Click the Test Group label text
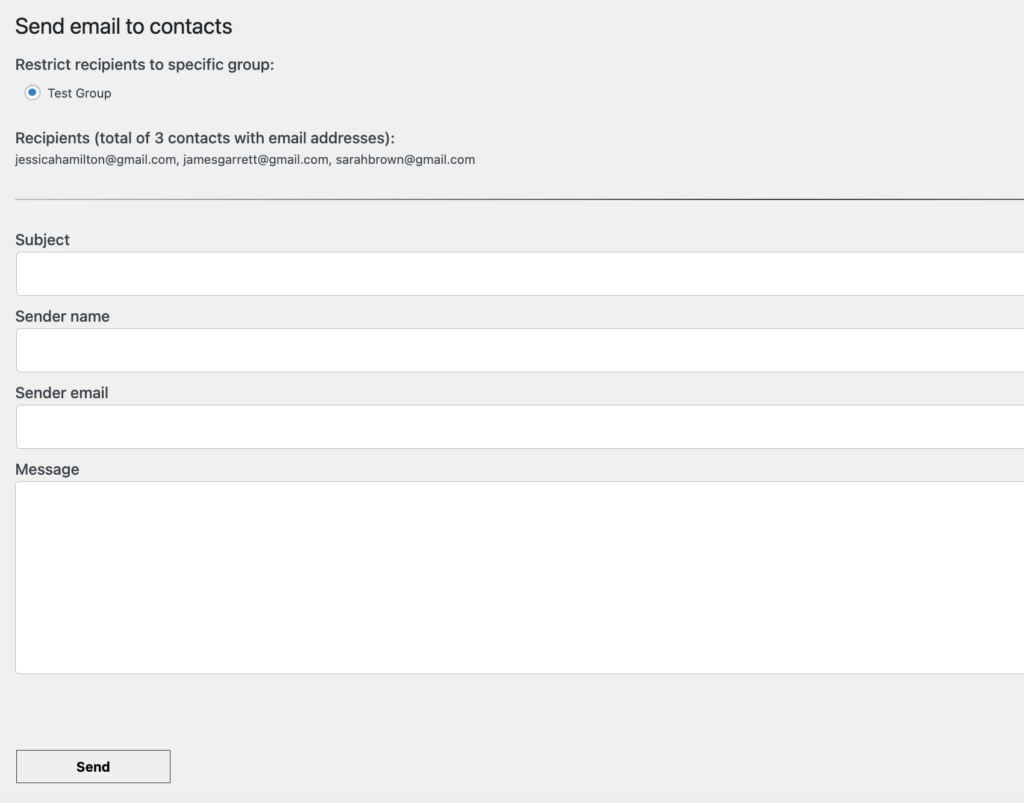 (79, 93)
